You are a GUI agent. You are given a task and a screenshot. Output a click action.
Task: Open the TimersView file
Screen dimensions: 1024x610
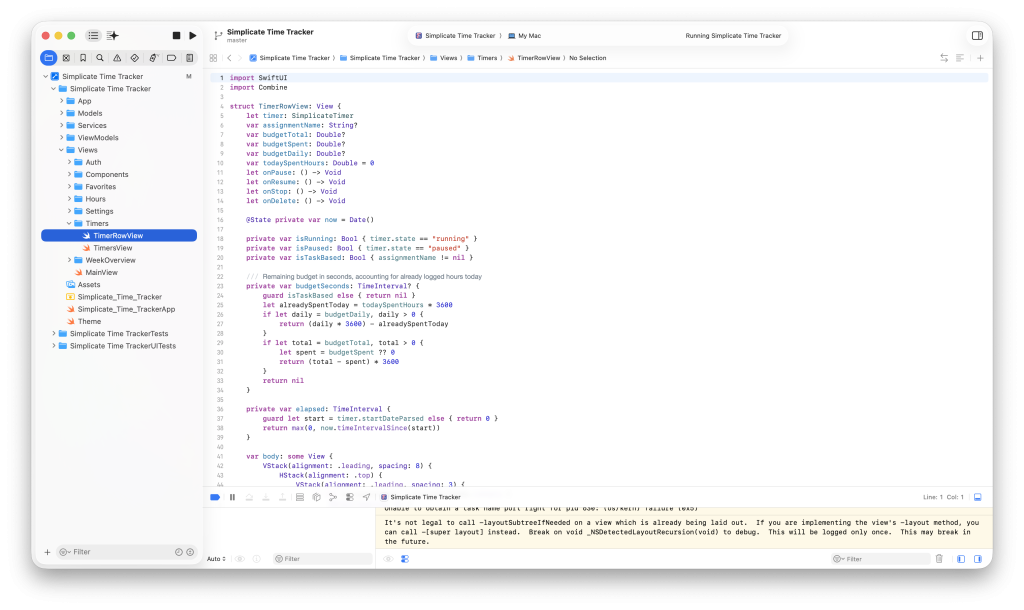coord(112,248)
